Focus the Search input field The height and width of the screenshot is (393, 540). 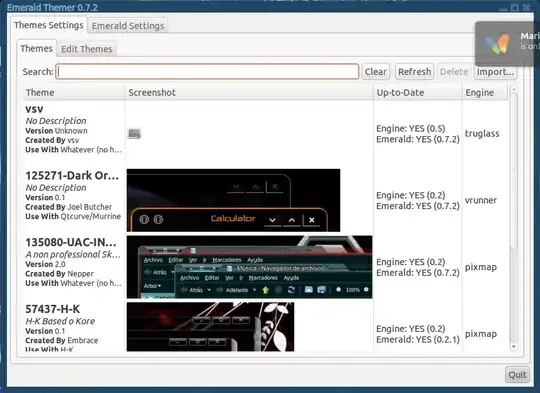[207, 72]
